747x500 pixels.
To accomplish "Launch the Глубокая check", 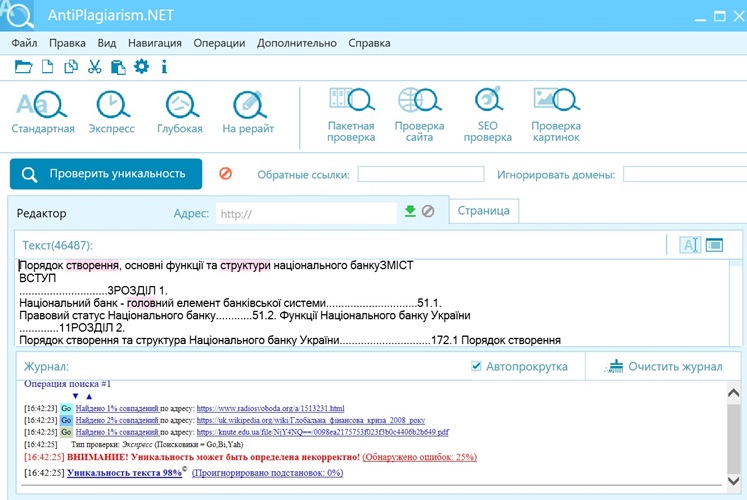I will (x=180, y=113).
